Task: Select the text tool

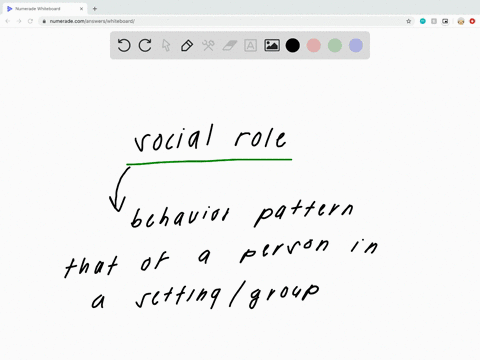Action: tap(250, 45)
